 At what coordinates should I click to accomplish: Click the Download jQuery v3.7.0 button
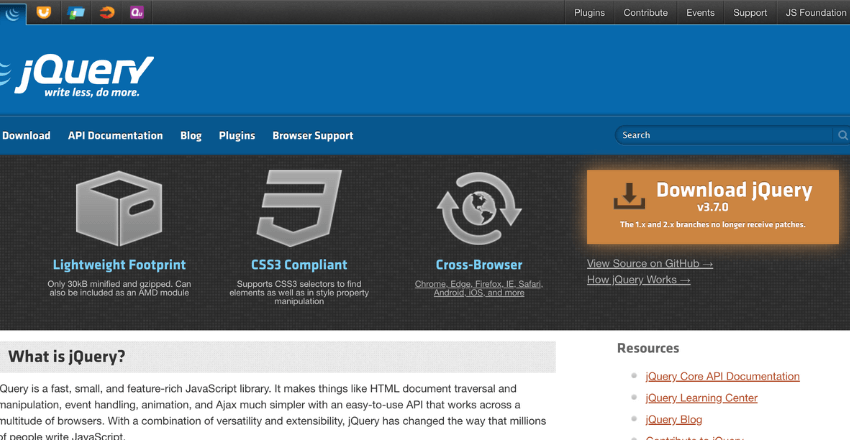pyautogui.click(x=712, y=206)
